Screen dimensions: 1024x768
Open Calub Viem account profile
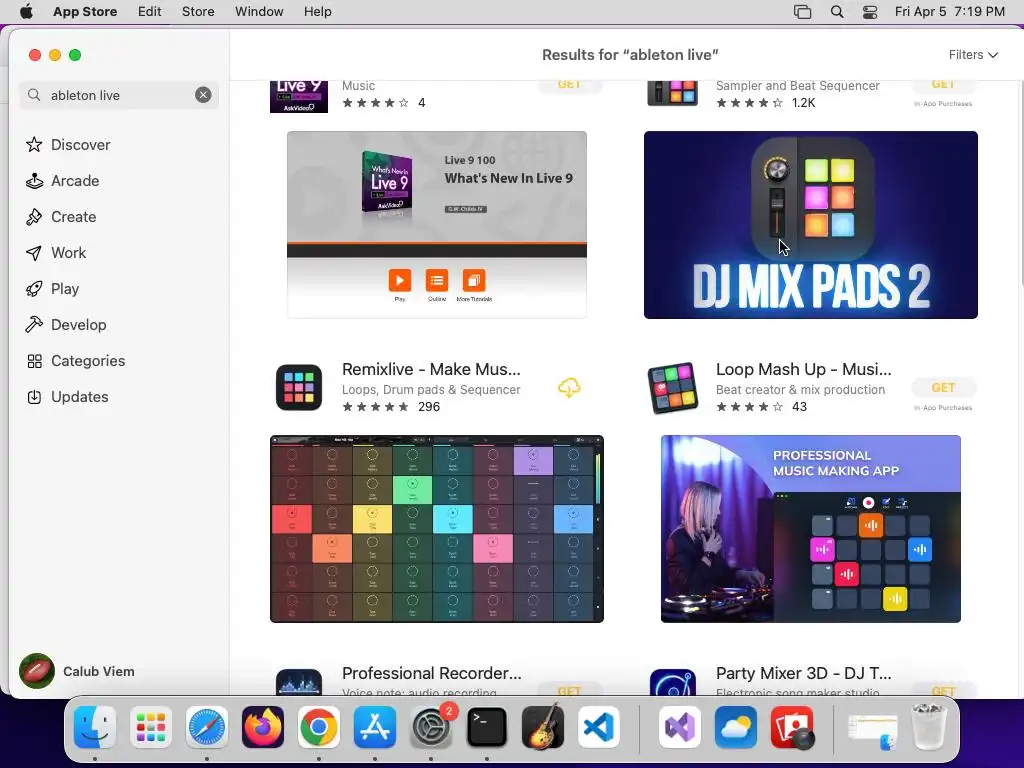point(77,671)
